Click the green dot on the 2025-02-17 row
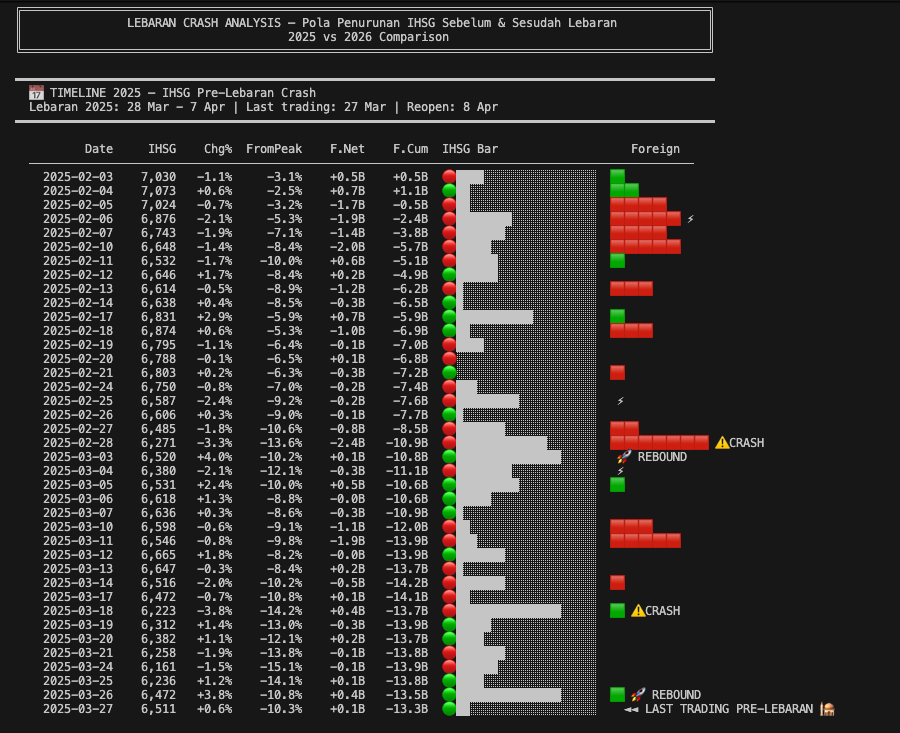Screen dimensions: 900x733 pos(449,317)
